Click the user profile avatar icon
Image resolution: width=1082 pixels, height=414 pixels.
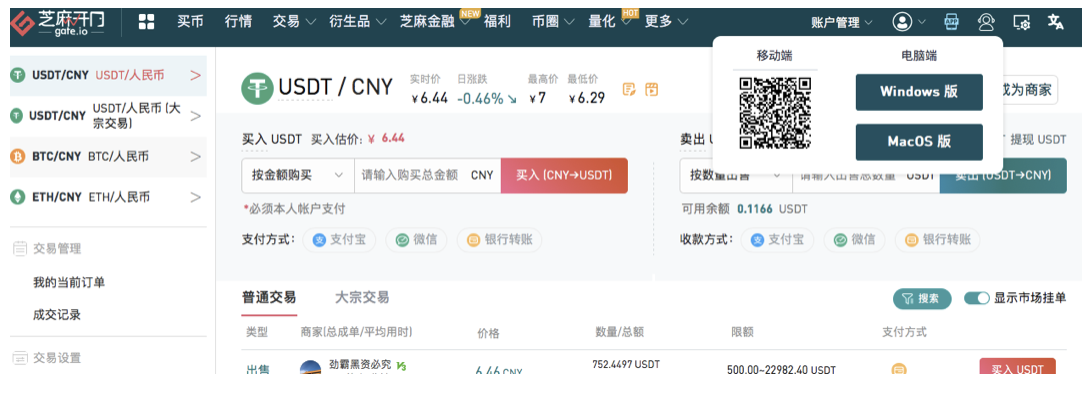902,22
